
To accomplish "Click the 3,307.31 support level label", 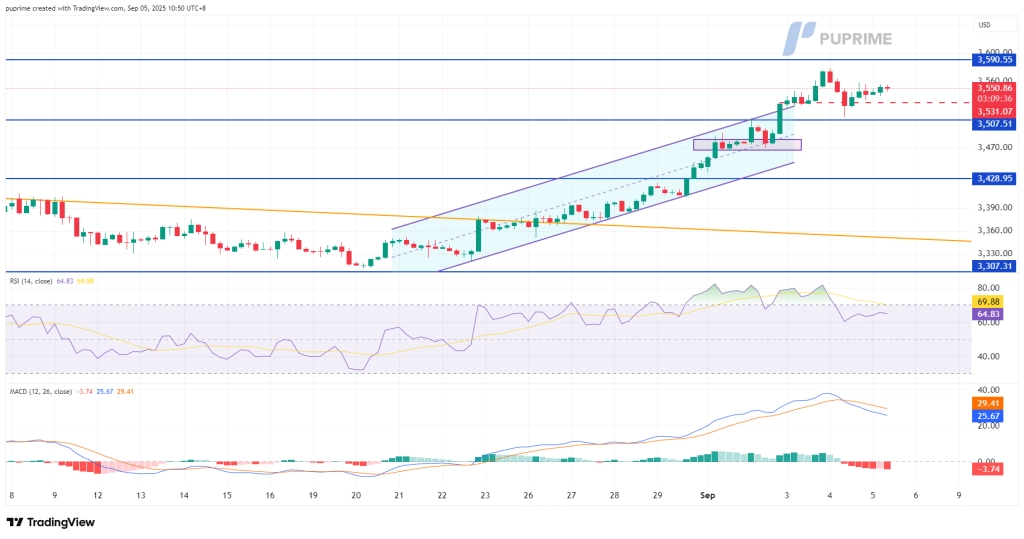I will (995, 266).
